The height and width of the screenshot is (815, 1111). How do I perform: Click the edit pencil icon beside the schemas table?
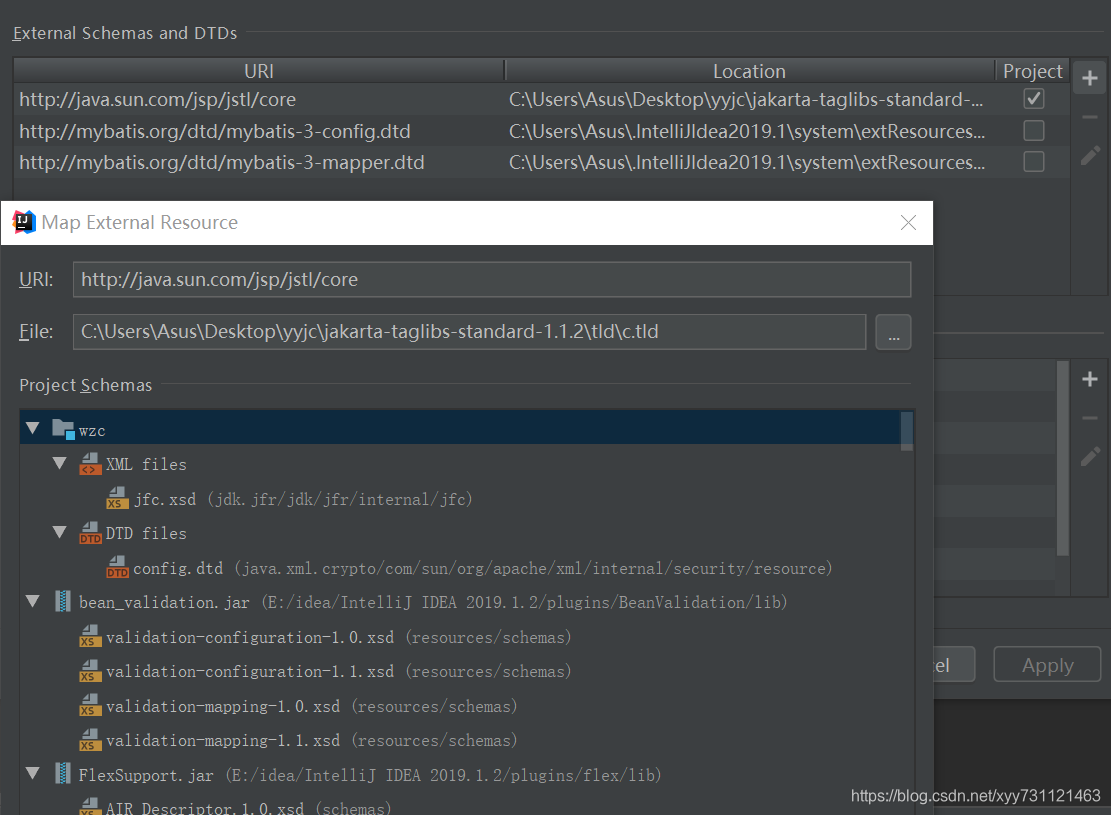click(x=1089, y=155)
